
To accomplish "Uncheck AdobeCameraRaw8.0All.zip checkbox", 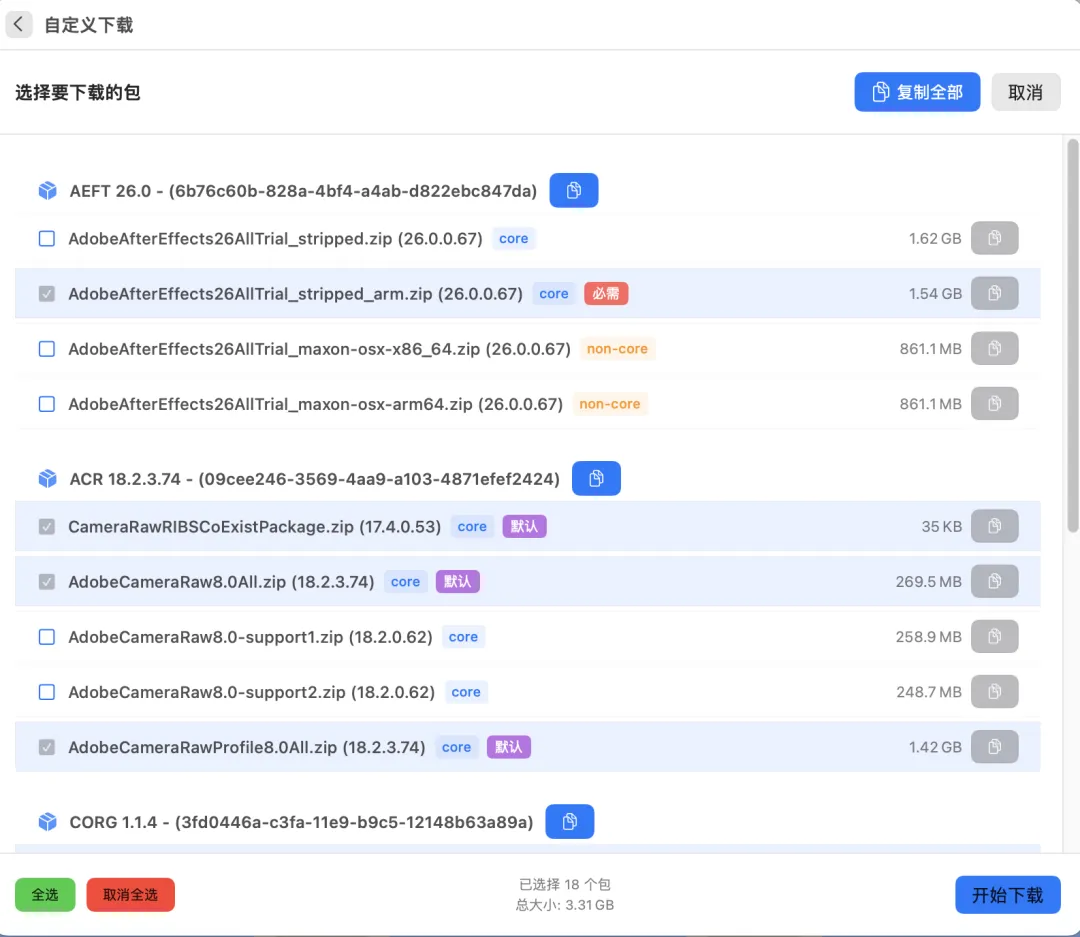I will click(47, 581).
